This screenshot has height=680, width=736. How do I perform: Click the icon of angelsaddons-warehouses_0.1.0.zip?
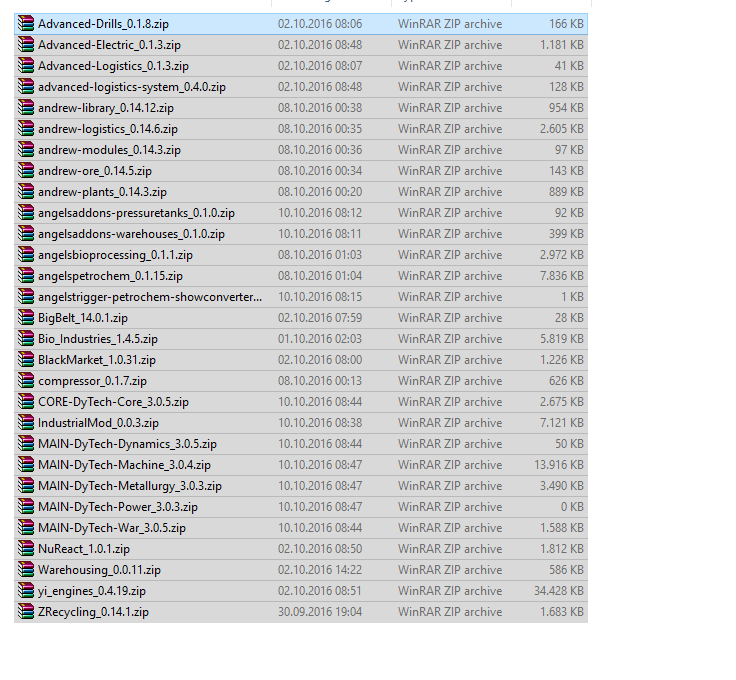tap(26, 234)
